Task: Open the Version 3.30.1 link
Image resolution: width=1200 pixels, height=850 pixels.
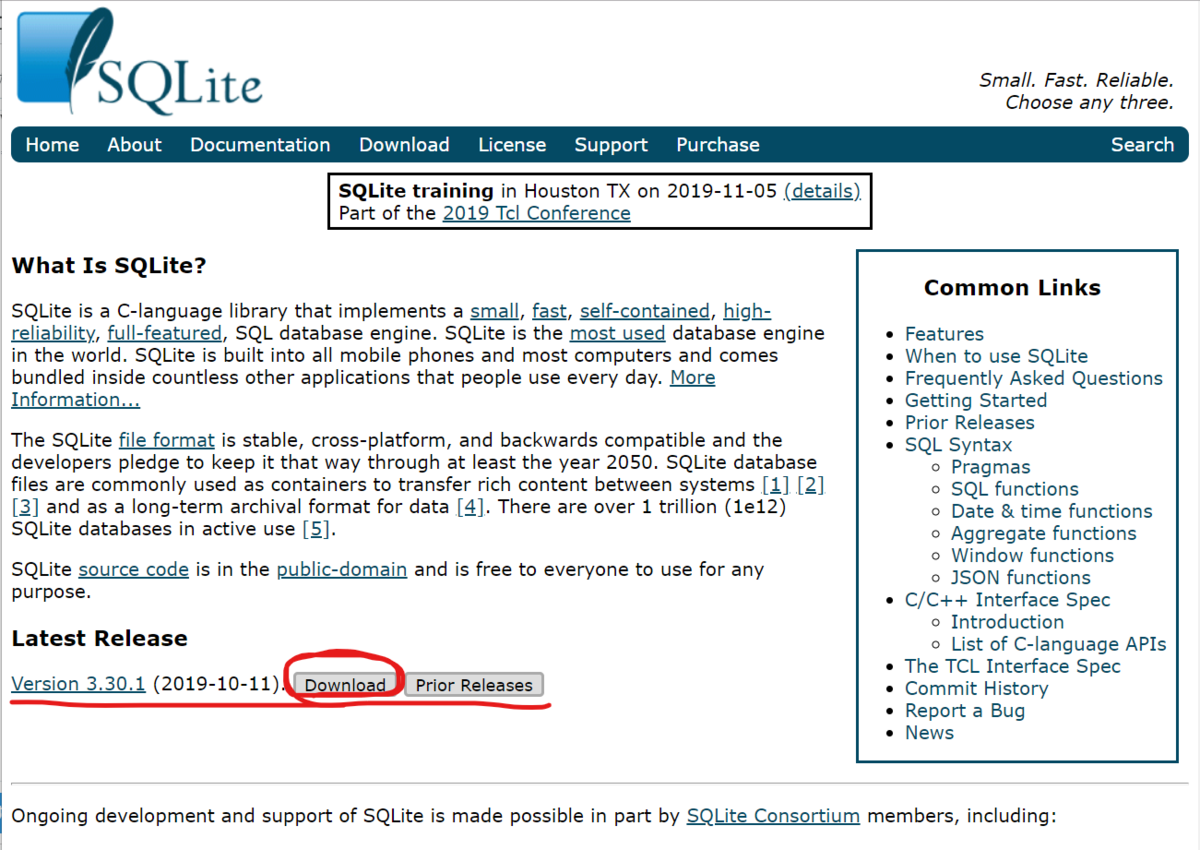Action: coord(78,684)
